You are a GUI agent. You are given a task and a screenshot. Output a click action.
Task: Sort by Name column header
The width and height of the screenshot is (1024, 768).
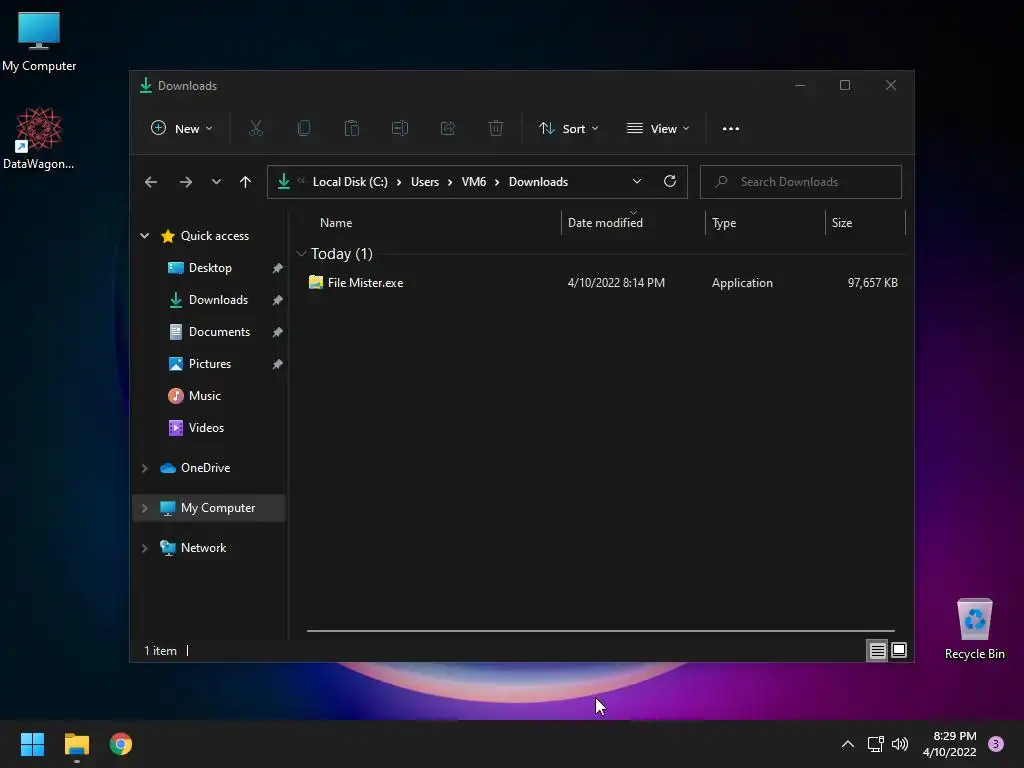336,223
